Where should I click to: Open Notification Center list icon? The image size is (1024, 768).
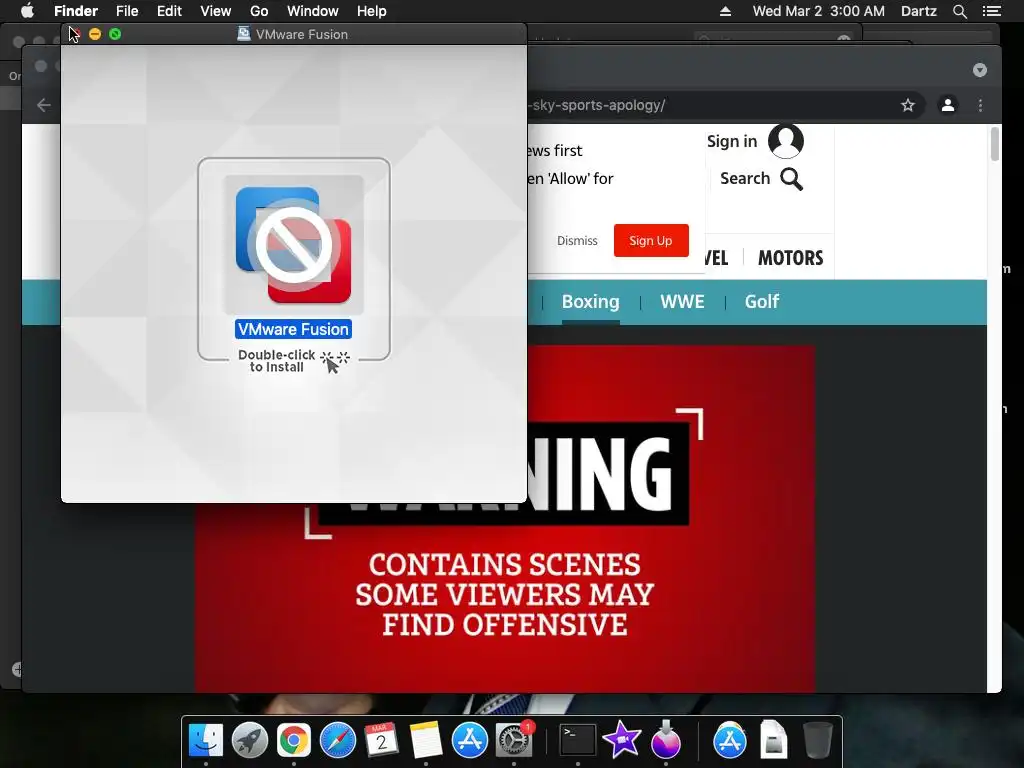[x=991, y=11]
